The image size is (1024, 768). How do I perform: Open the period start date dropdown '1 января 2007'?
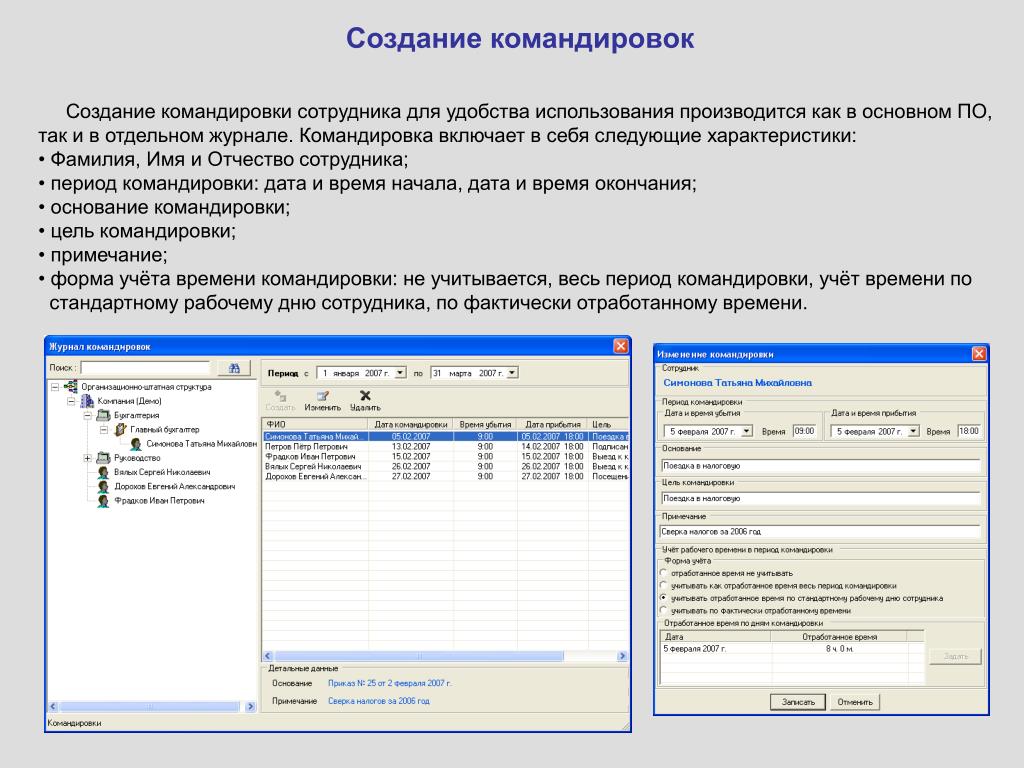(x=400, y=373)
